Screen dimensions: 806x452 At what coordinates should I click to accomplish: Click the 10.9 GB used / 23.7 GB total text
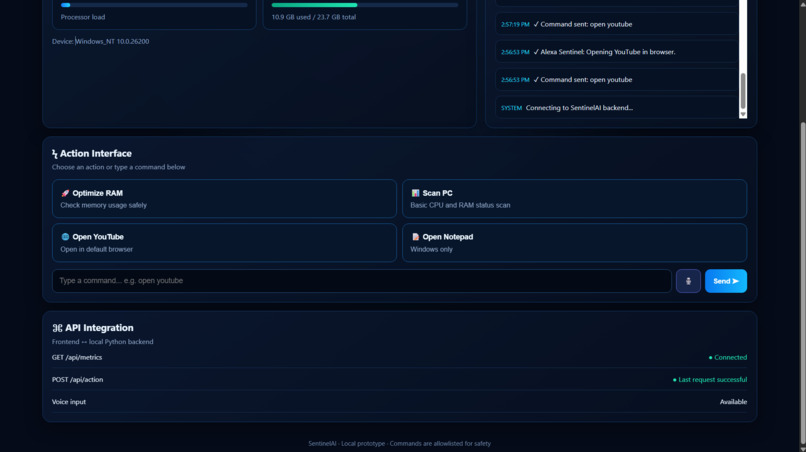(x=314, y=17)
